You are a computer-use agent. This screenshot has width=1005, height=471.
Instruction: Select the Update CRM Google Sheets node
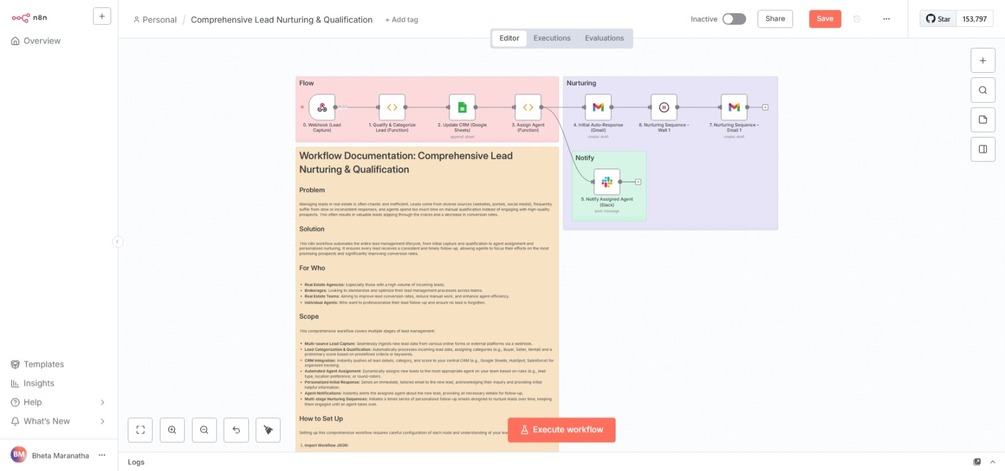point(462,107)
